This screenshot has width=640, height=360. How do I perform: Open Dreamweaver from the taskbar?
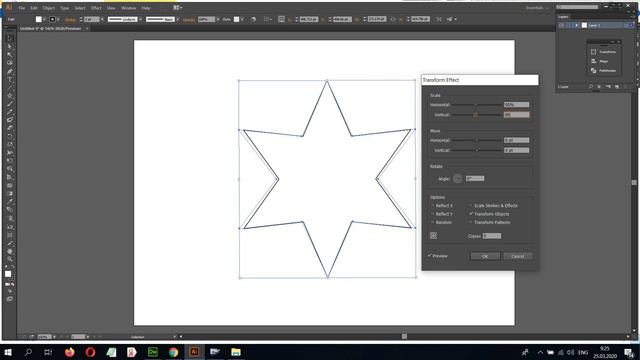click(153, 352)
